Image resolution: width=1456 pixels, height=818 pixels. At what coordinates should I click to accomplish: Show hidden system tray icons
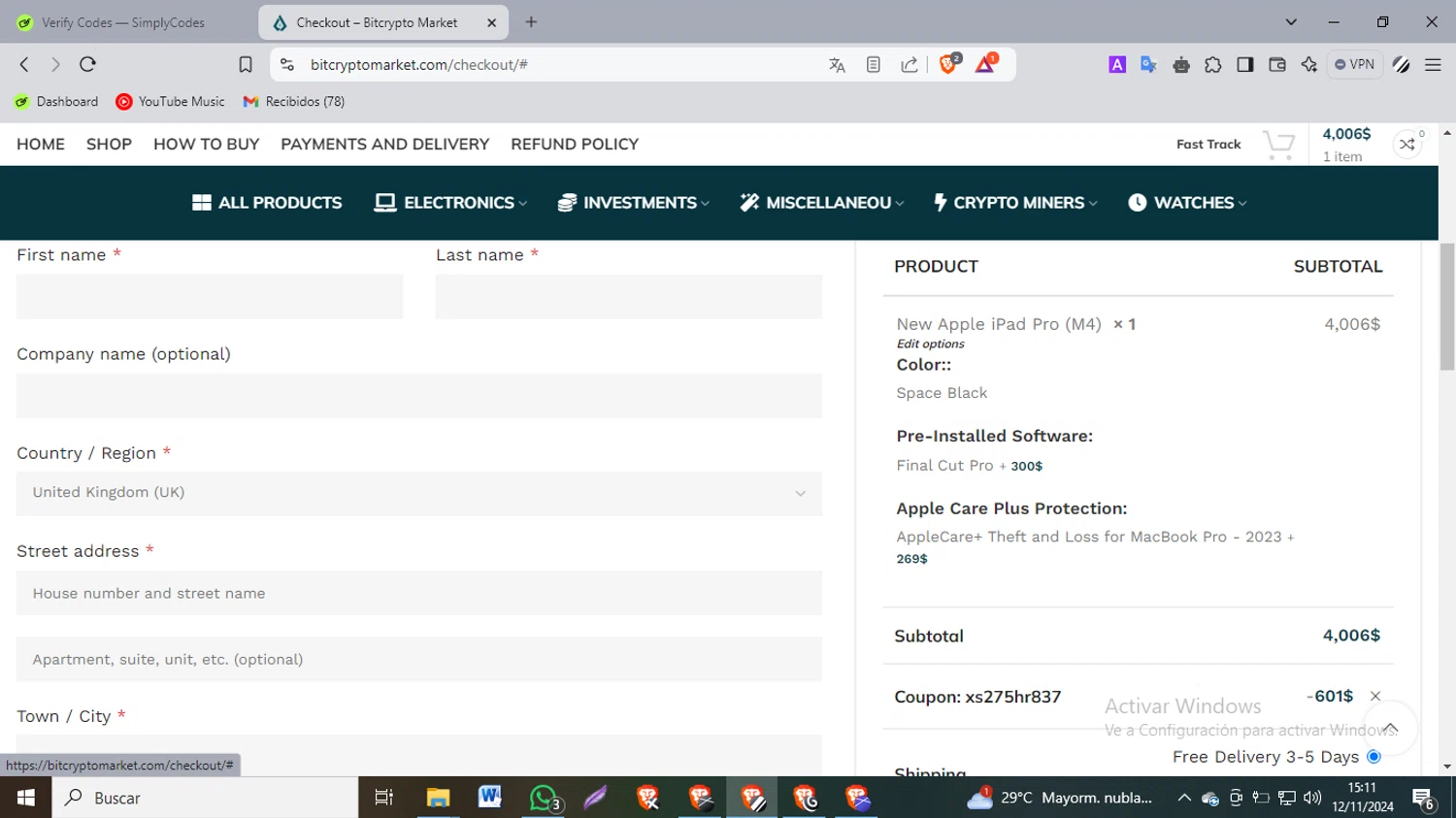1184,798
